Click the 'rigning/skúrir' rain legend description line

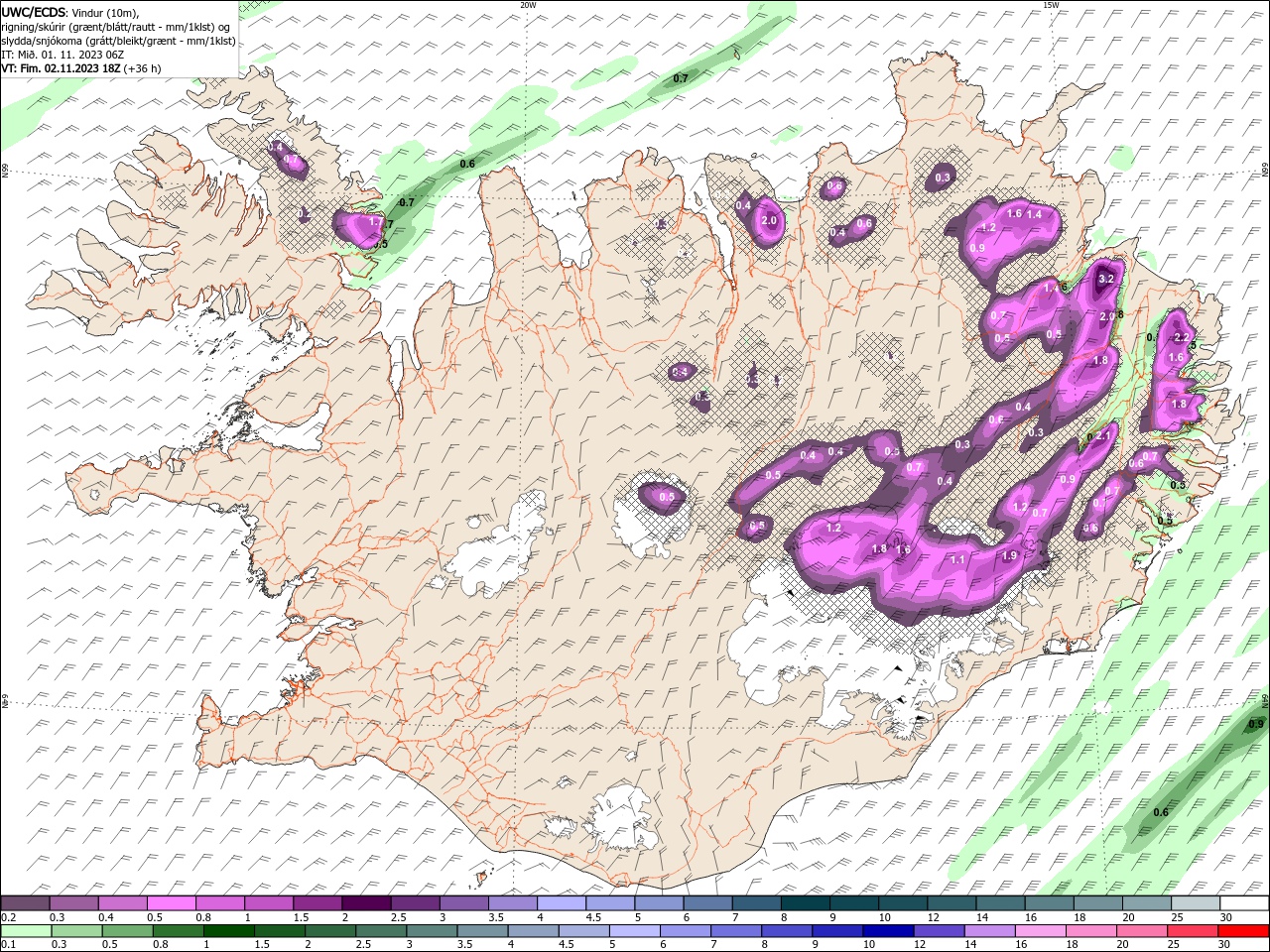pos(116,27)
